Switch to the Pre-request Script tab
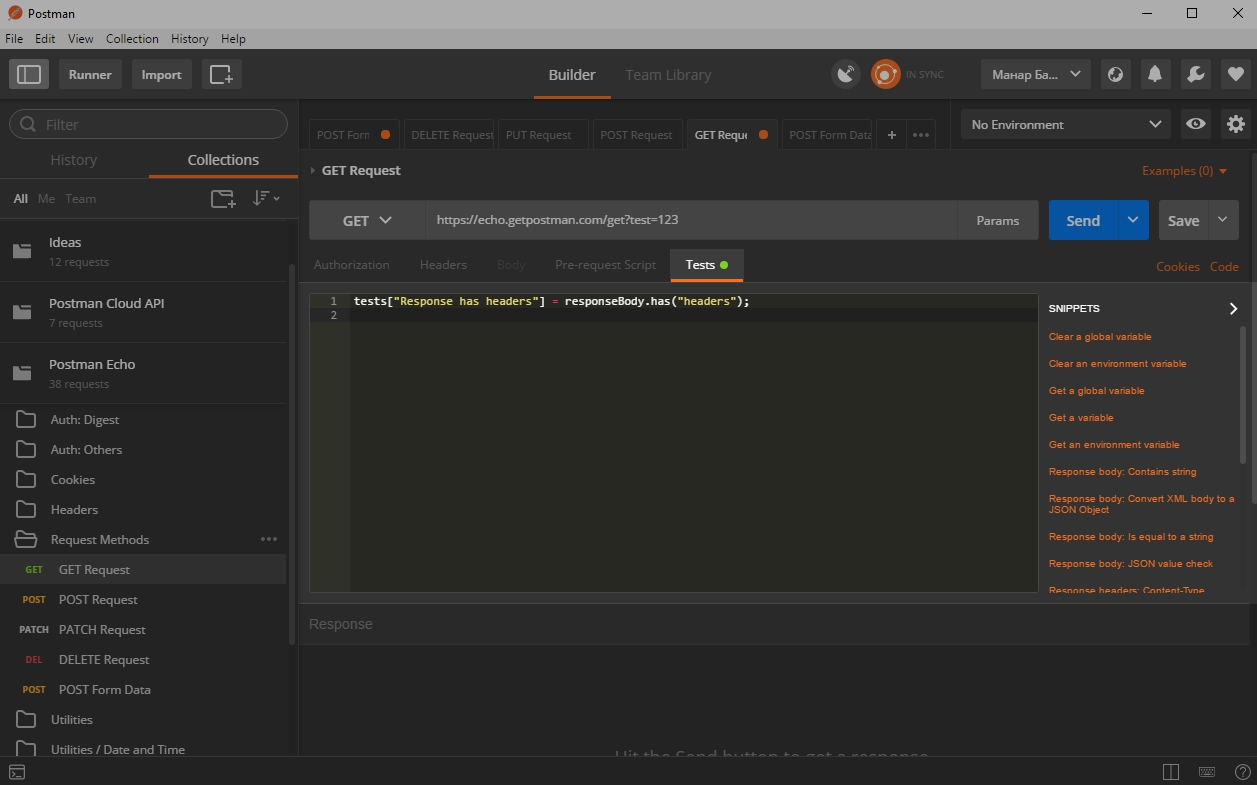This screenshot has height=785, width=1257. [605, 264]
